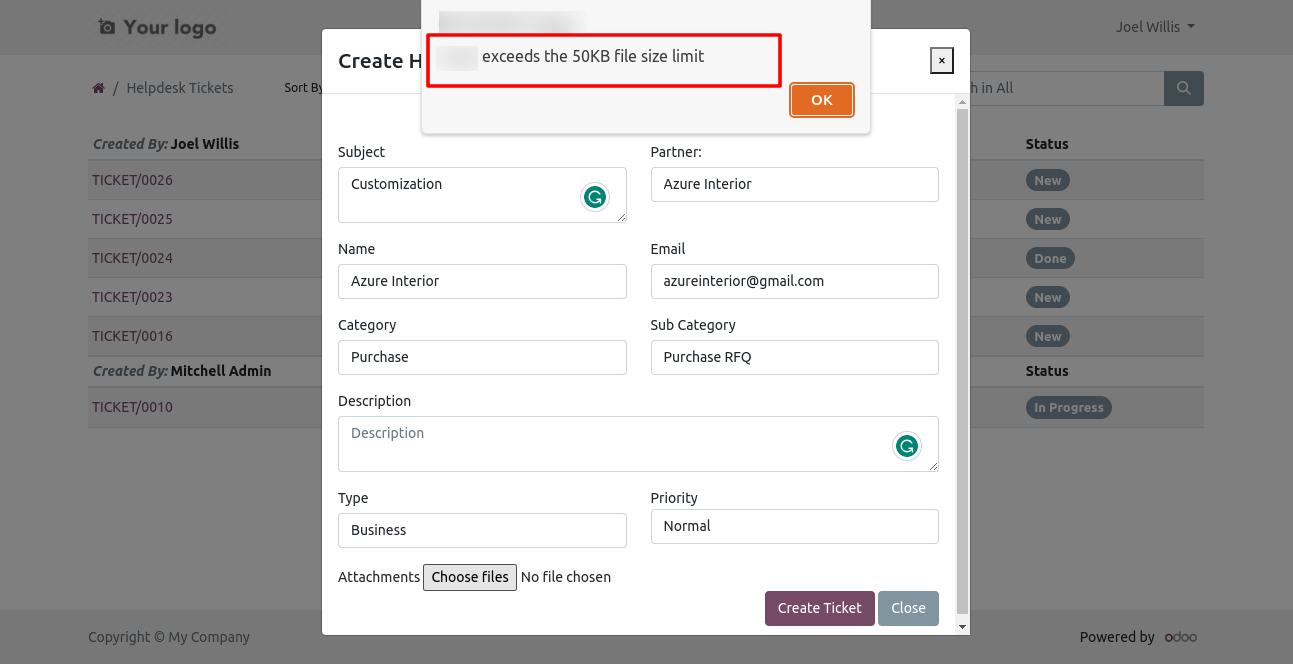The image size is (1293, 664).
Task: Open the Helpdesk Tickets breadcrumb
Action: 180,88
